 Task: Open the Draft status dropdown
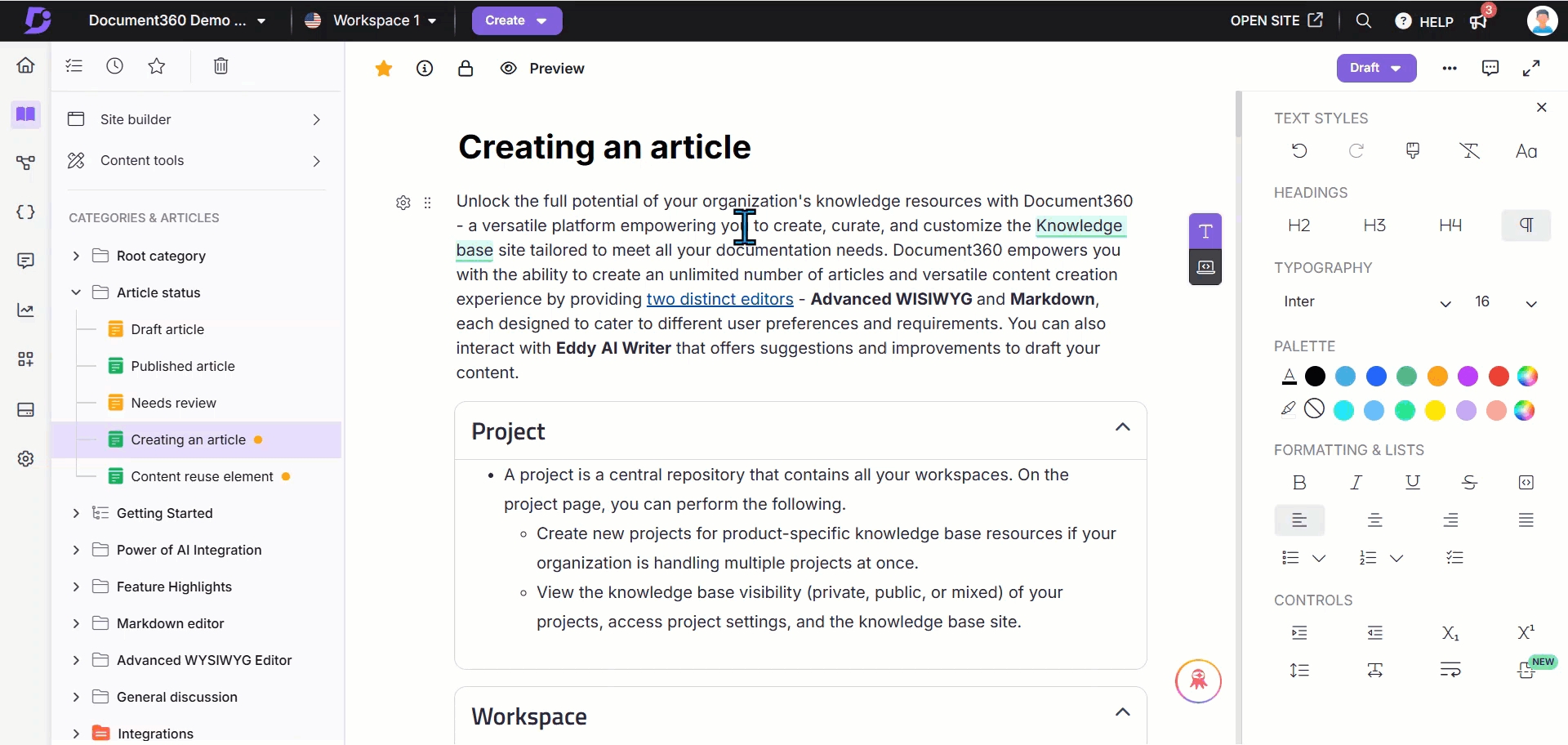[1376, 68]
